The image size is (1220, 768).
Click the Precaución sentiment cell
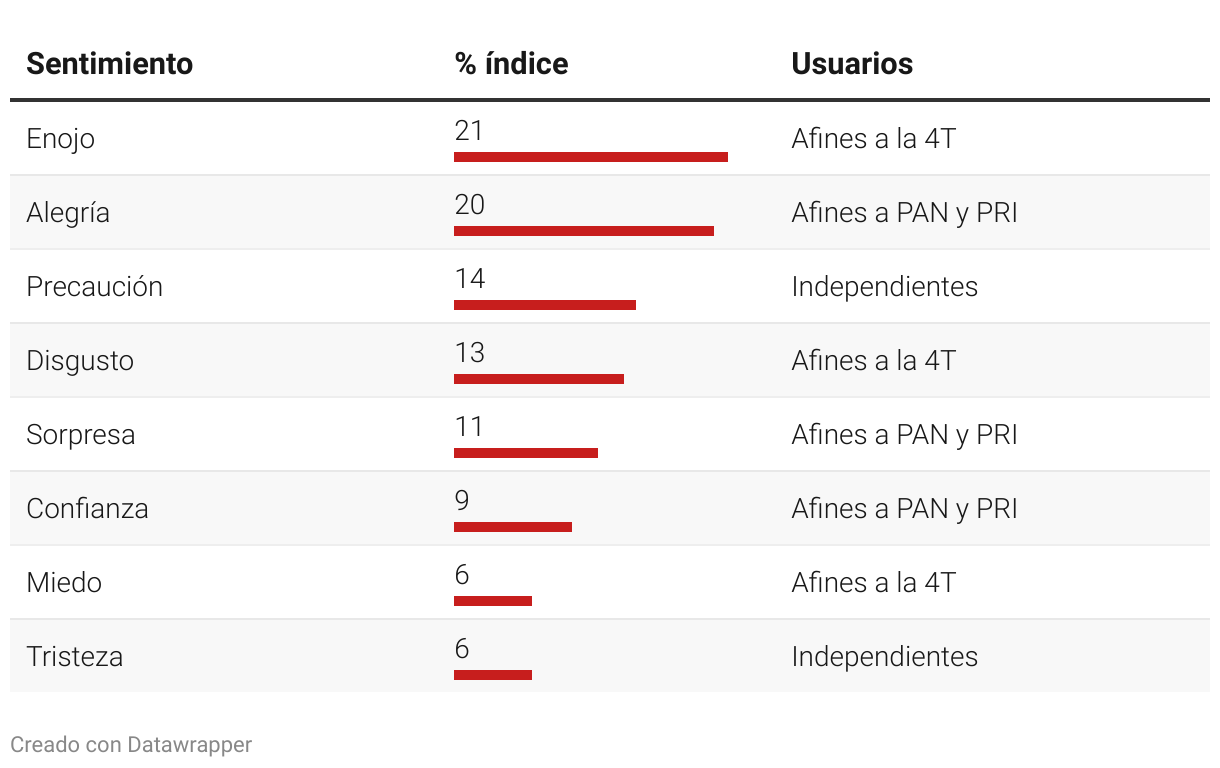coord(94,286)
